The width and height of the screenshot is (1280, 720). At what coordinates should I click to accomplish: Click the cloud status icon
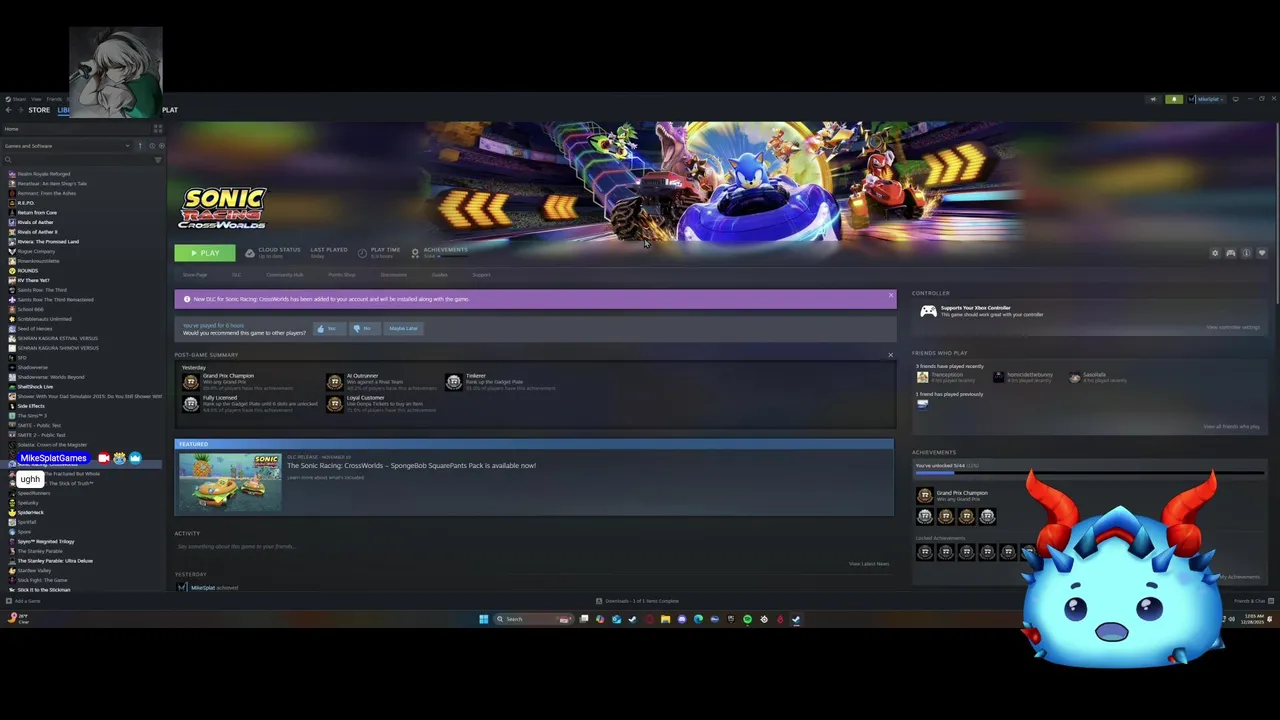[249, 253]
